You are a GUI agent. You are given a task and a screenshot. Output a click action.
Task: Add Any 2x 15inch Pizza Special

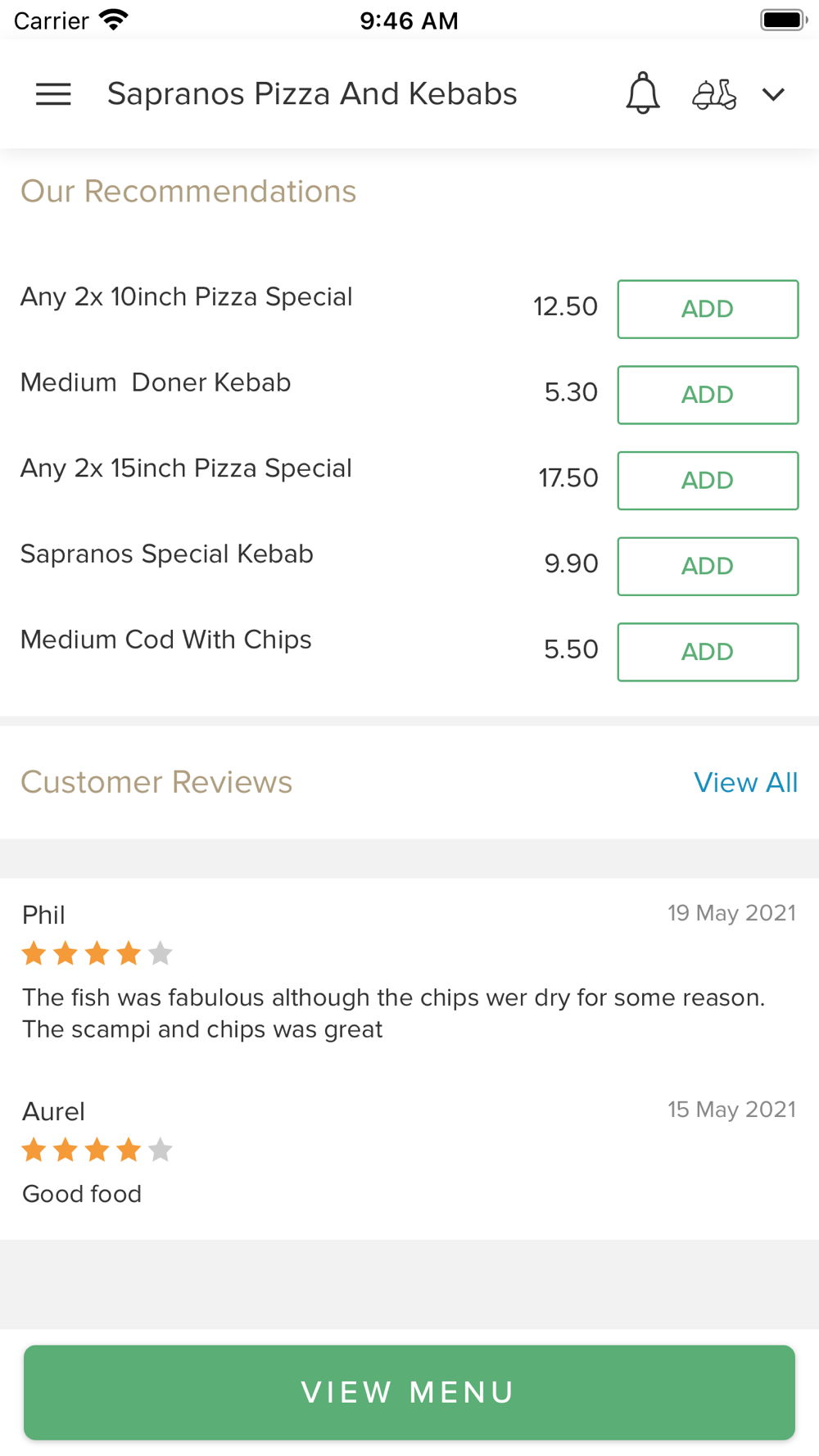(x=708, y=481)
